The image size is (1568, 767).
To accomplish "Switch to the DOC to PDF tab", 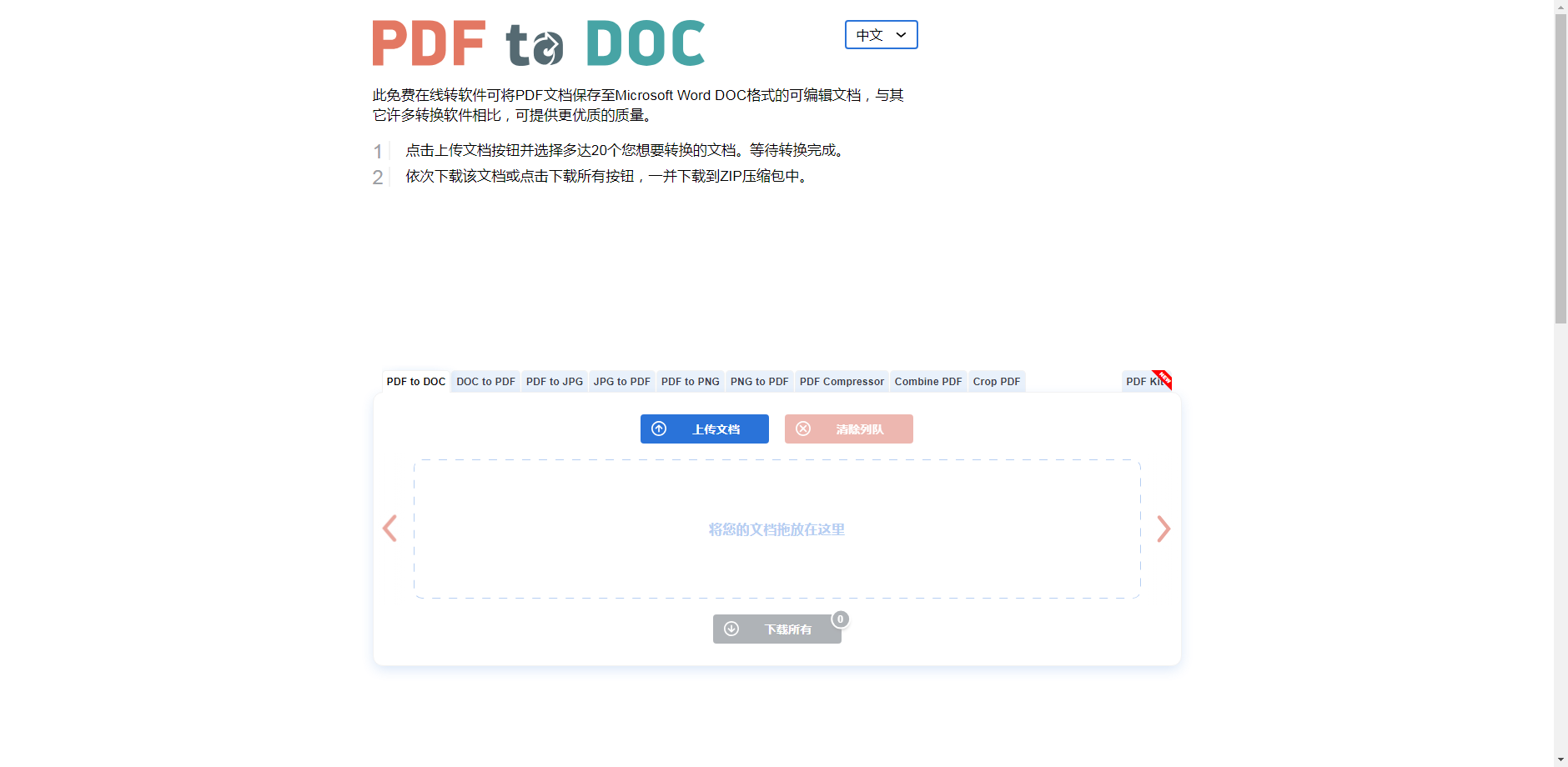I will [485, 382].
